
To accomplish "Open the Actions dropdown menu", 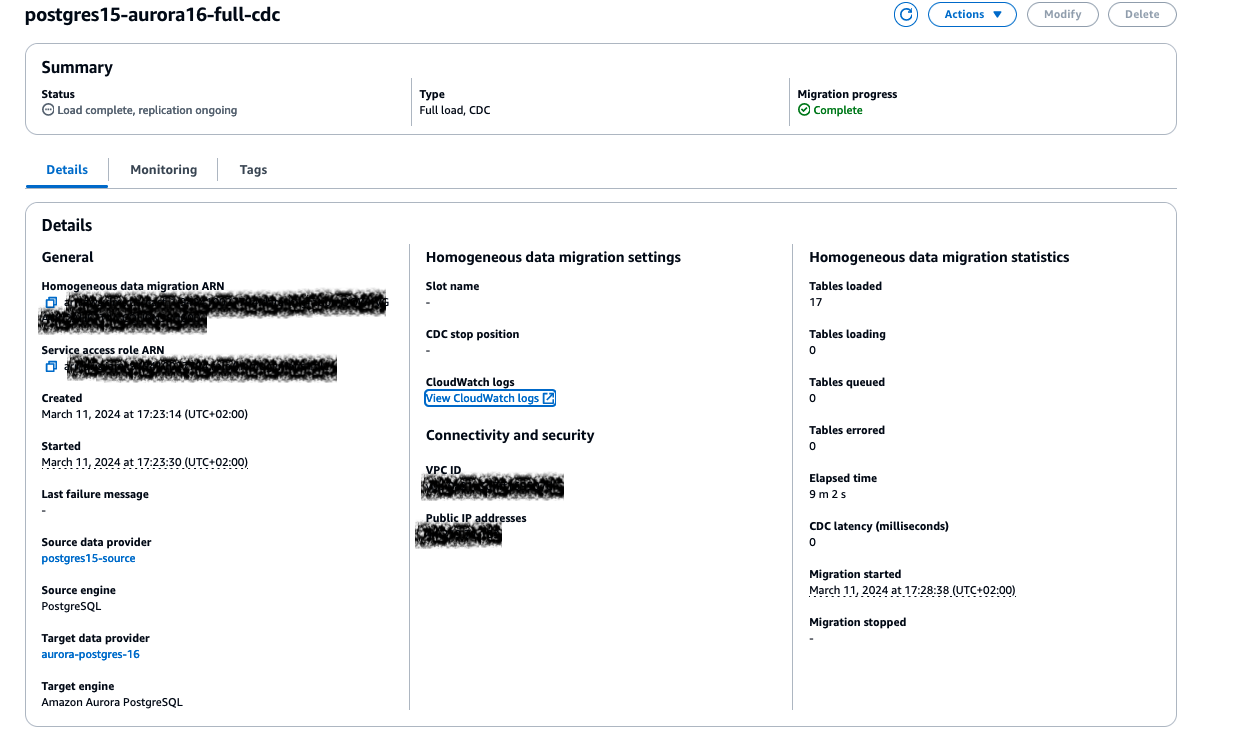I will 972,14.
